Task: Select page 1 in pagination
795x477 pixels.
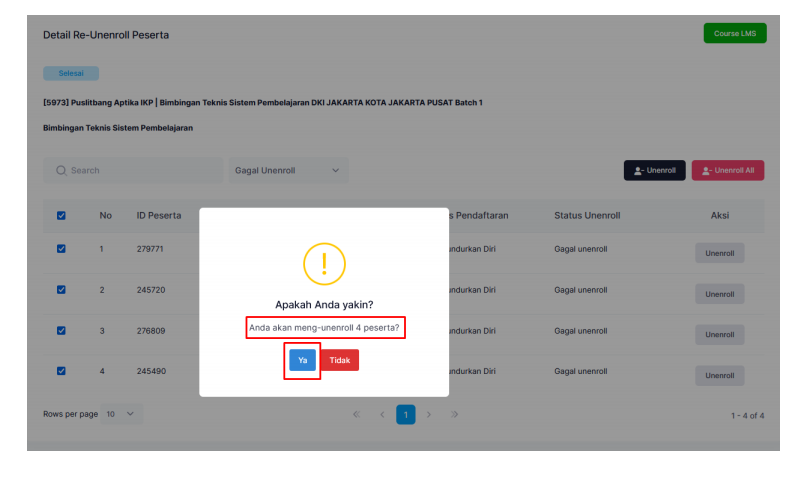Action: point(405,414)
